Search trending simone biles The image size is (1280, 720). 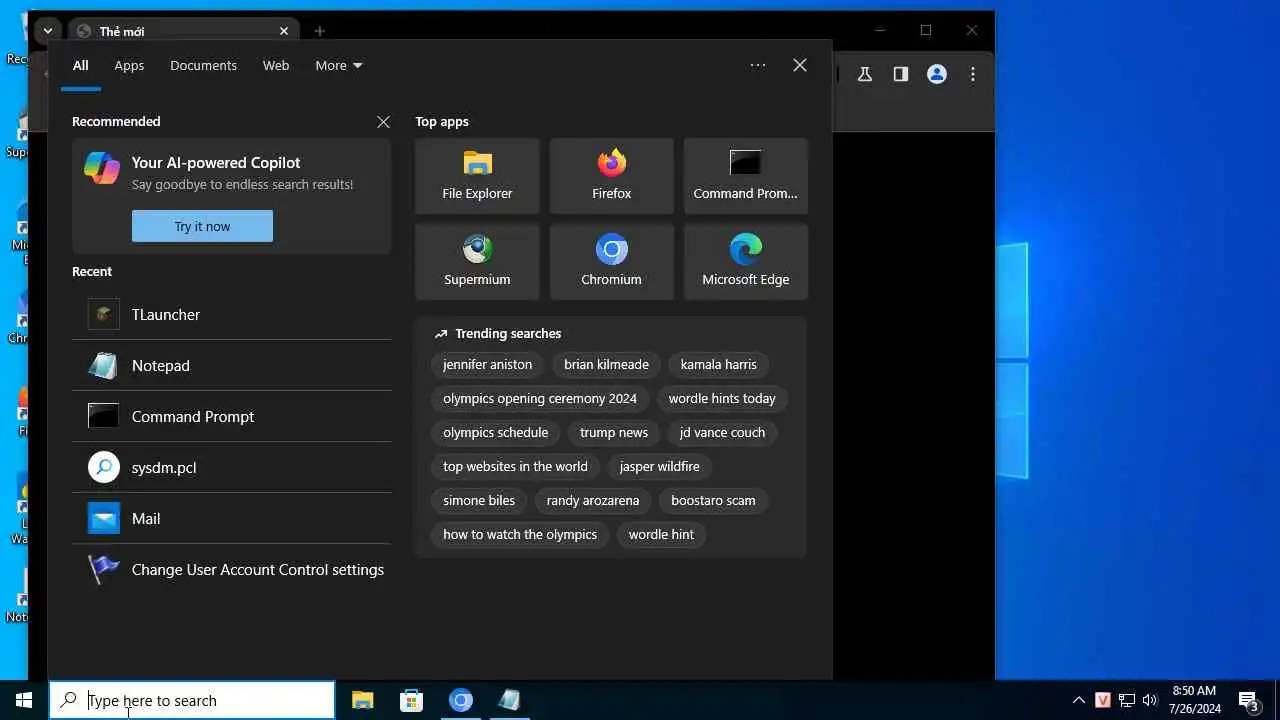coord(479,500)
